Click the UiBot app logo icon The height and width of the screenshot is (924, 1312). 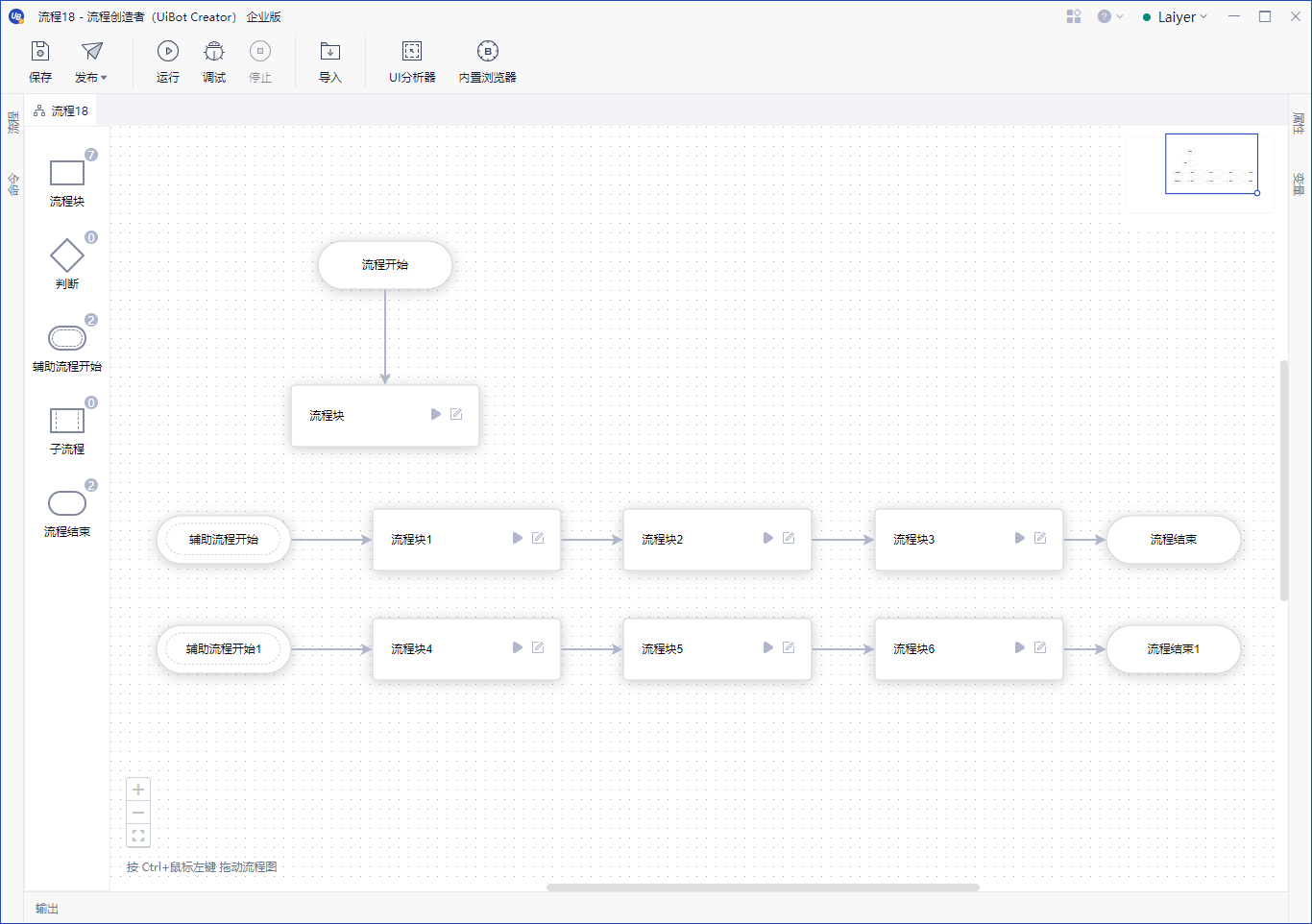pos(16,16)
